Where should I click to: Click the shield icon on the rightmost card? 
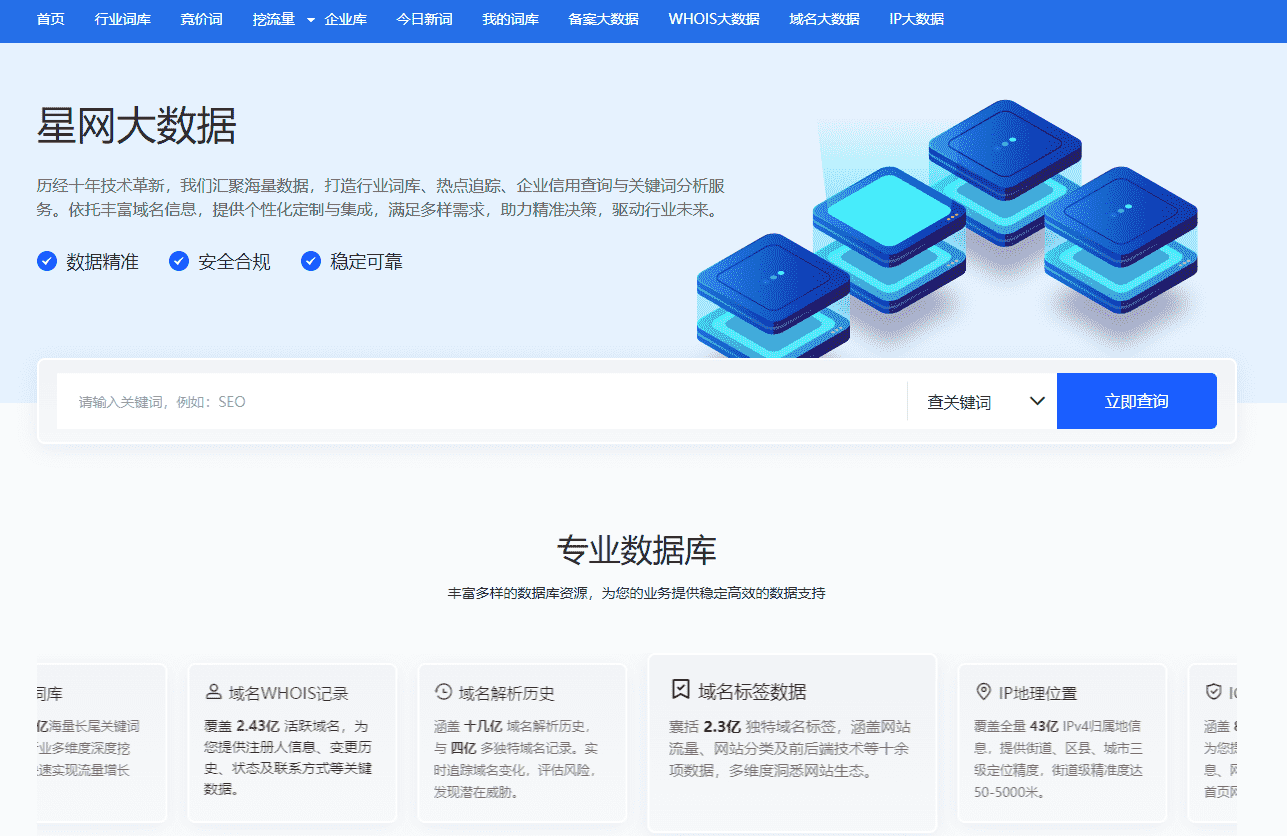pyautogui.click(x=1213, y=692)
